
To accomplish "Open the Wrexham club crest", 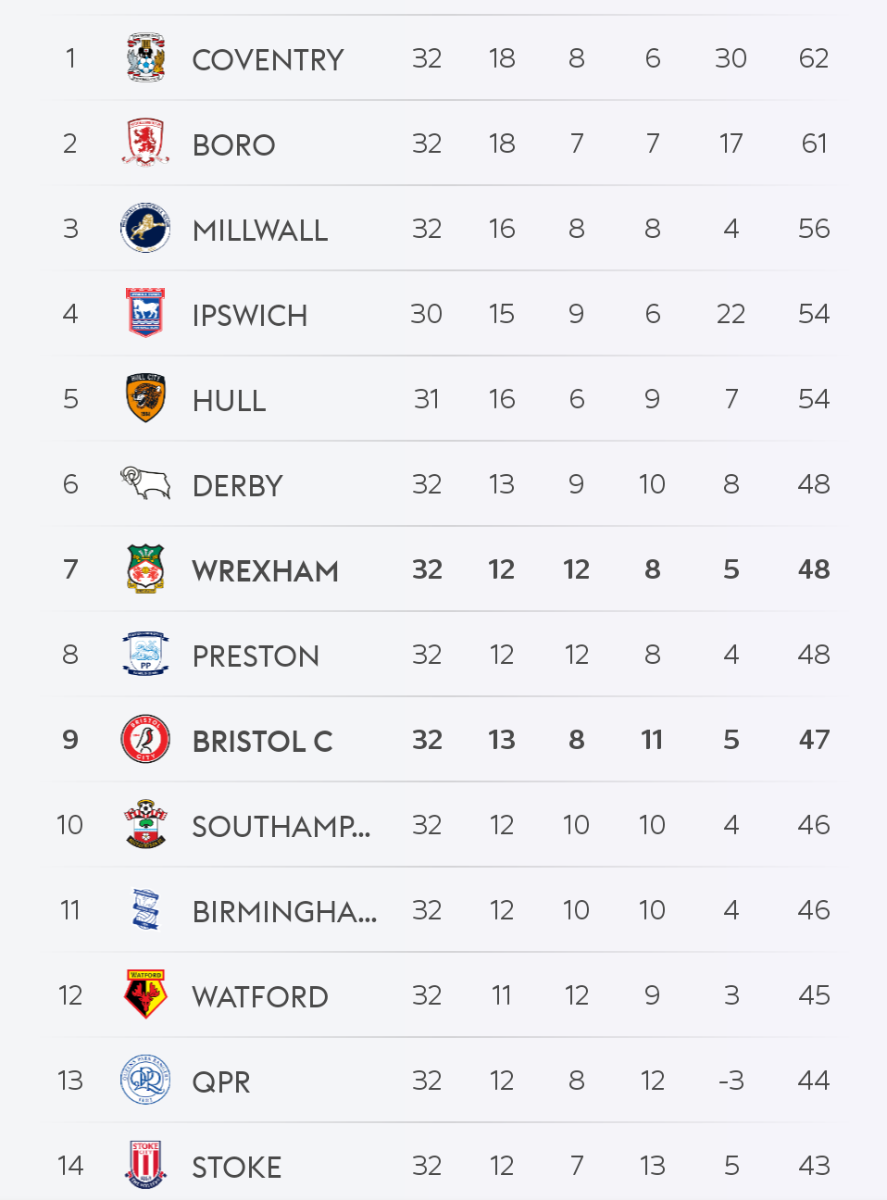I will (x=146, y=569).
